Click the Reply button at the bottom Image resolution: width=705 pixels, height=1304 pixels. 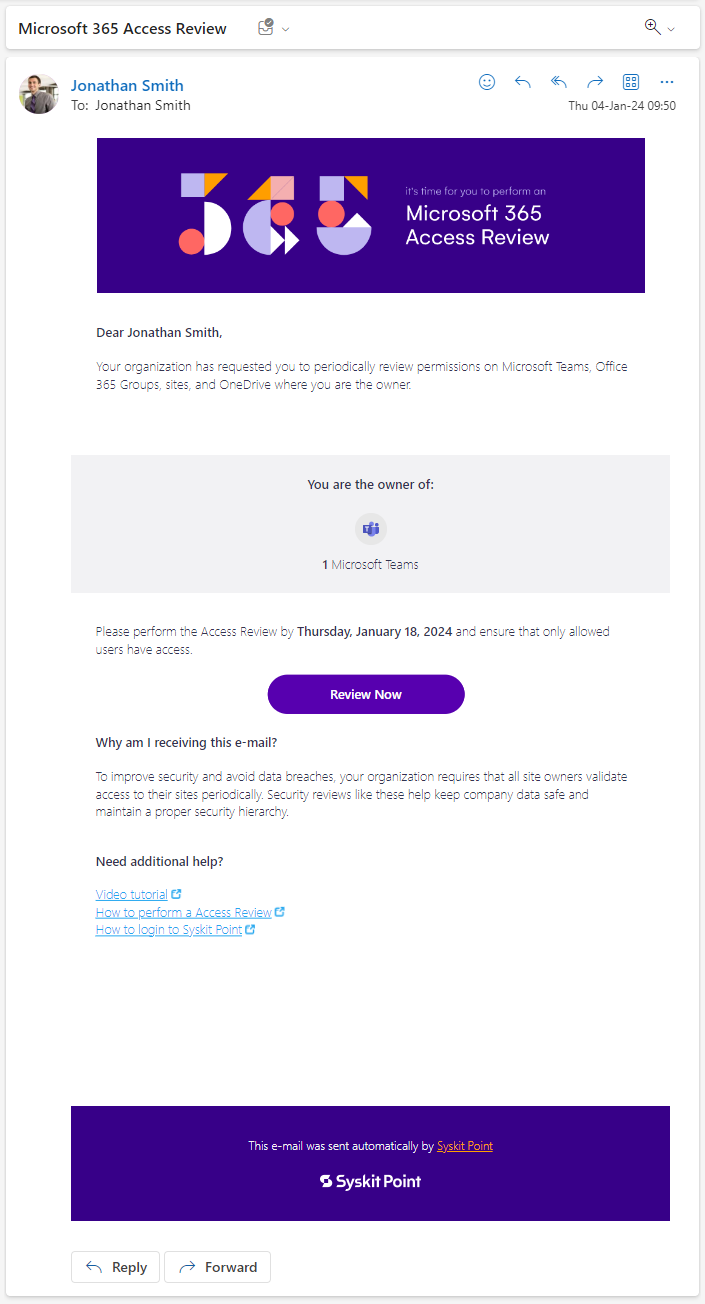click(115, 1267)
